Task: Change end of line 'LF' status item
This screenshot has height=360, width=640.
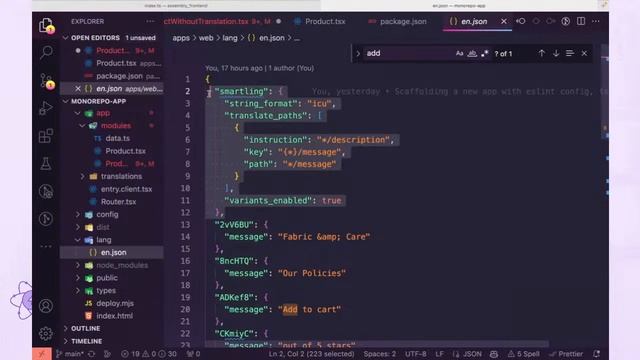Action: coord(439,354)
